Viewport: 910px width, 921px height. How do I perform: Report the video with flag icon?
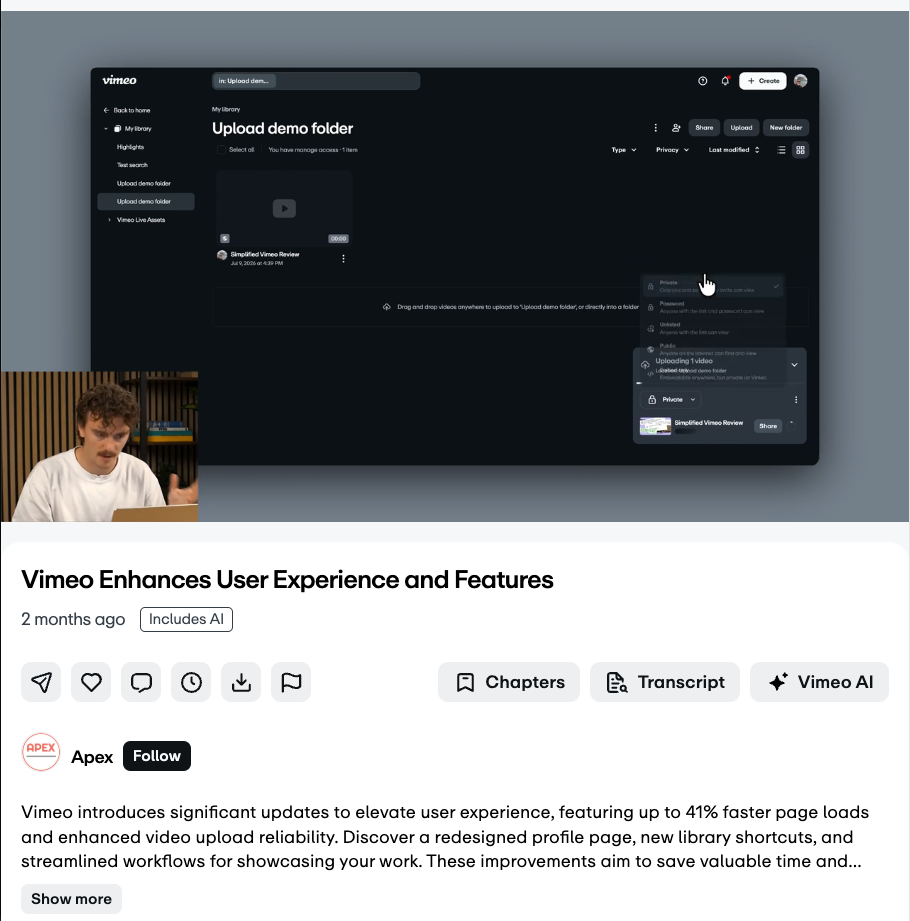[291, 682]
